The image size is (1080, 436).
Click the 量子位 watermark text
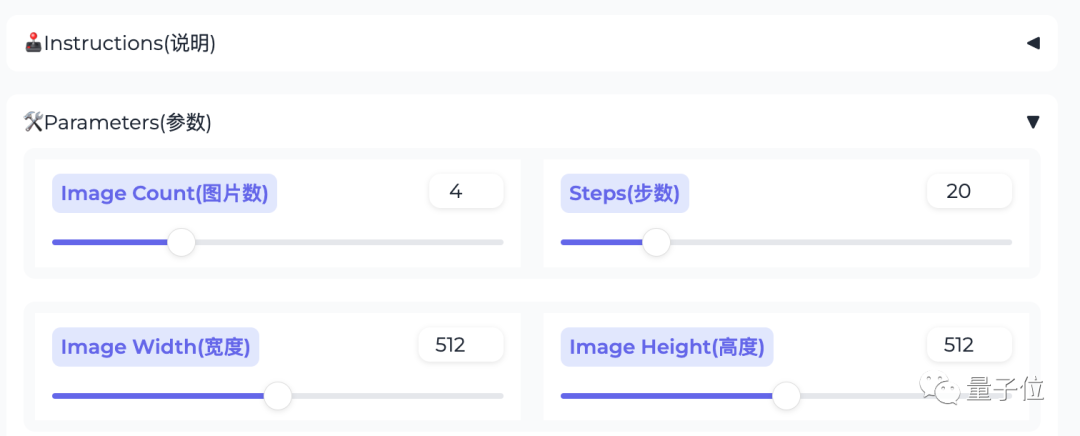tap(1005, 389)
